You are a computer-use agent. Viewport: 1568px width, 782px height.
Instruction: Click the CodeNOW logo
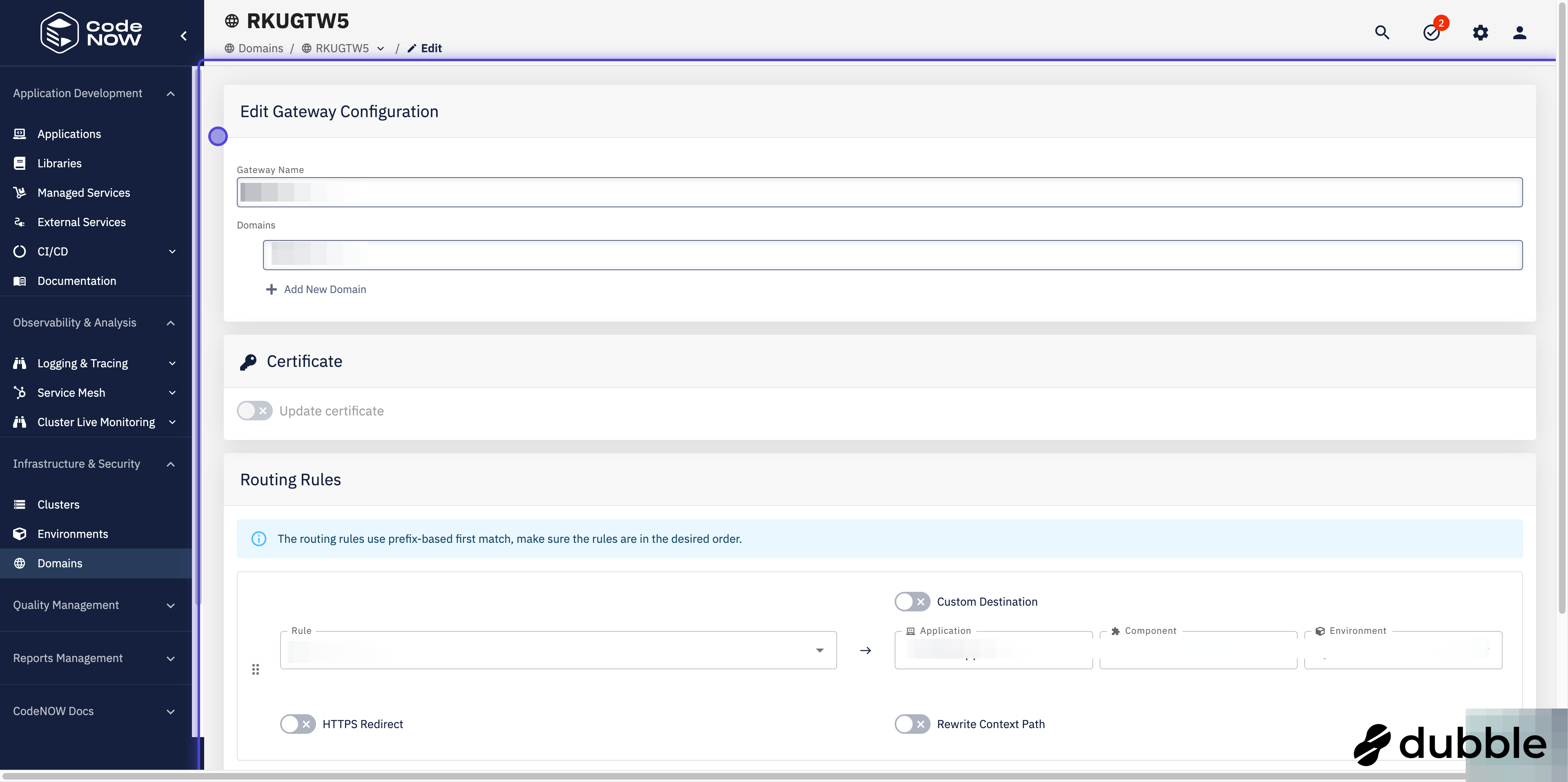(91, 33)
